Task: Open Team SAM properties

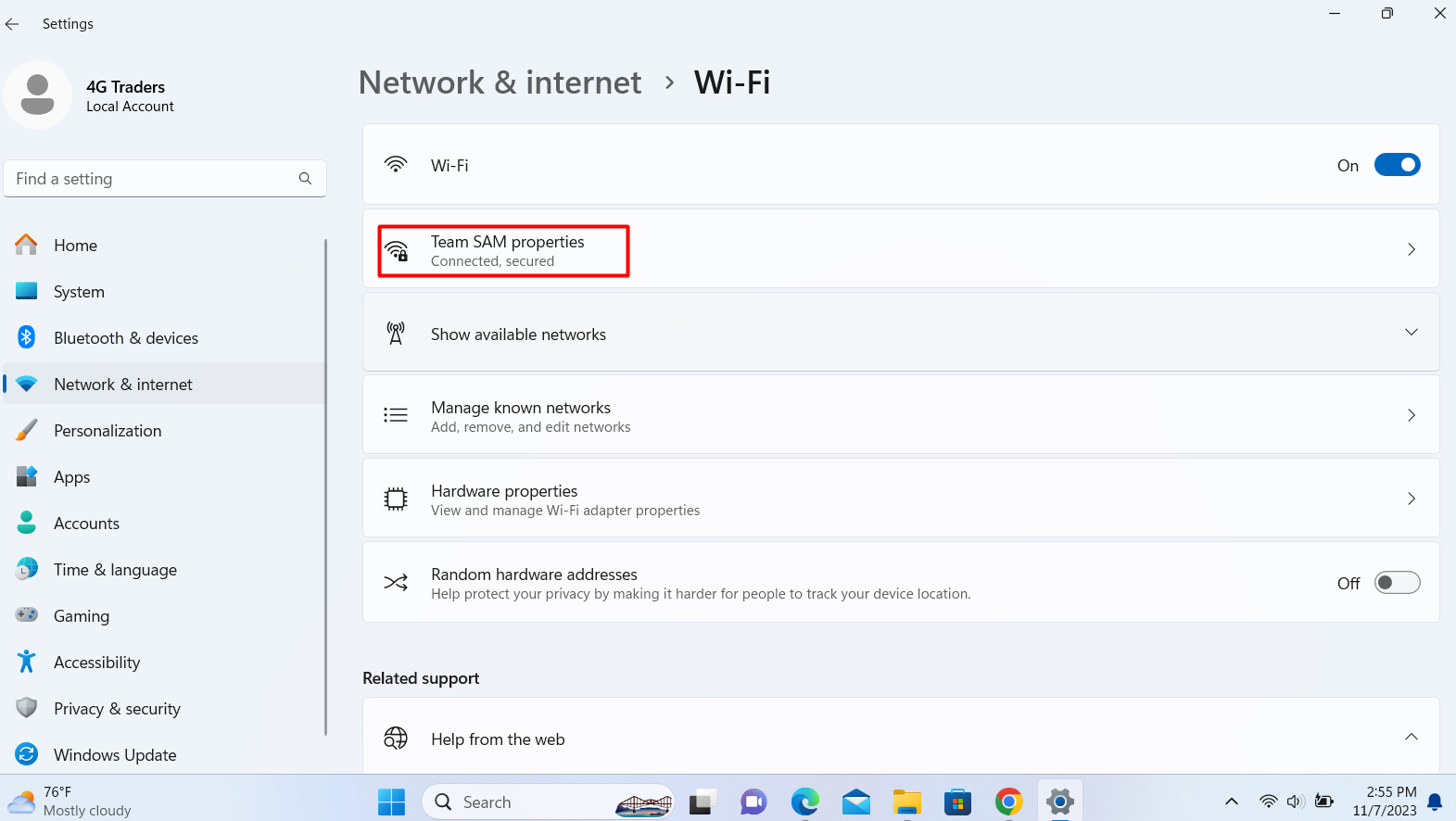Action: point(901,249)
